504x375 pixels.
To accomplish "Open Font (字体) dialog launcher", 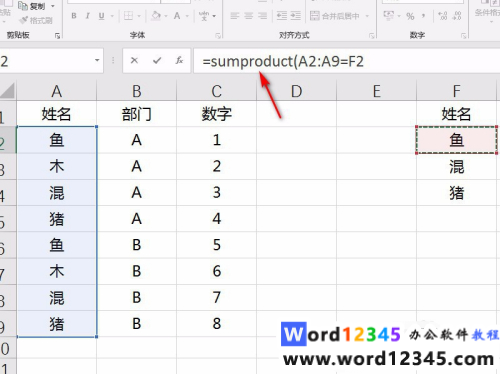I will [218, 36].
